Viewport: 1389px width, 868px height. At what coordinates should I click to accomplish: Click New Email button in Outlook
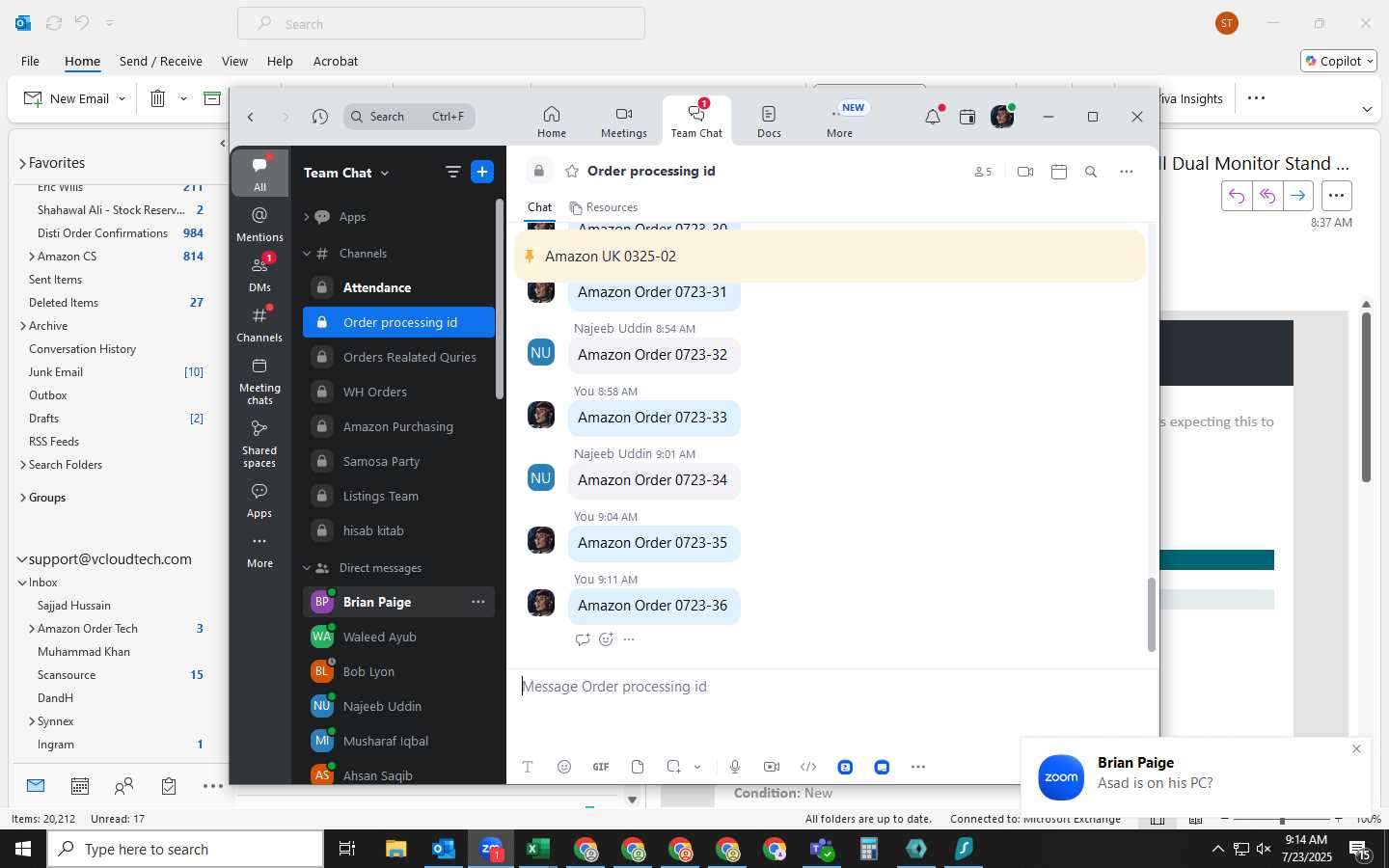point(66,98)
